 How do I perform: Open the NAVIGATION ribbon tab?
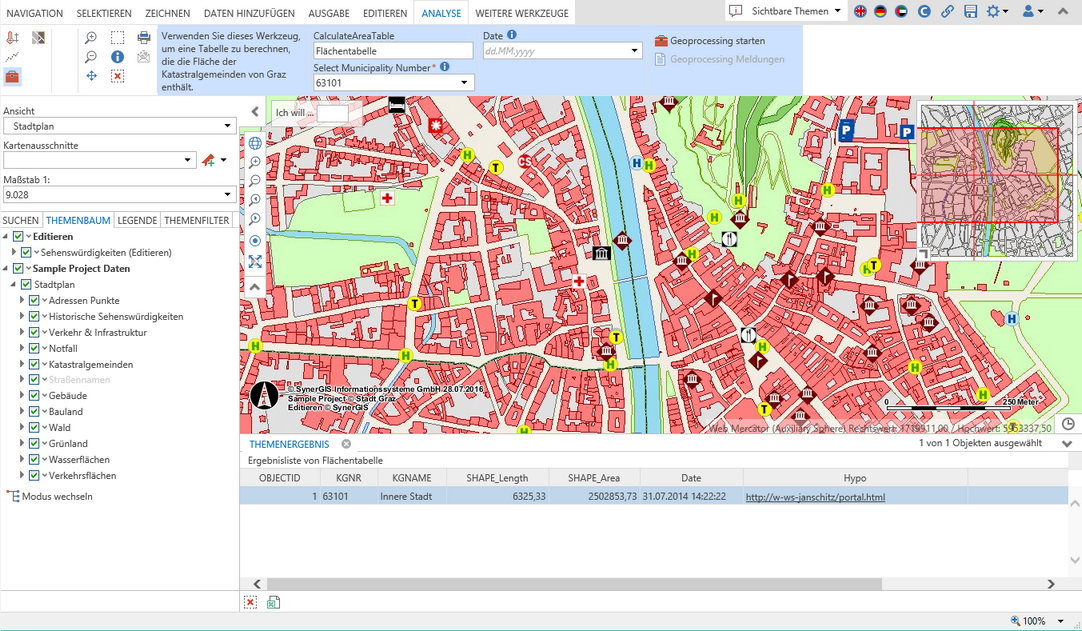[35, 13]
